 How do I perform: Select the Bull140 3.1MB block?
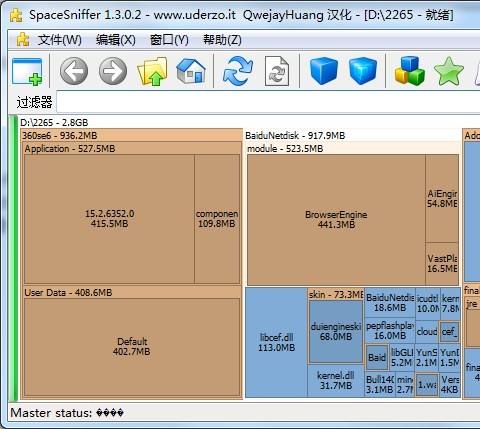(x=380, y=384)
